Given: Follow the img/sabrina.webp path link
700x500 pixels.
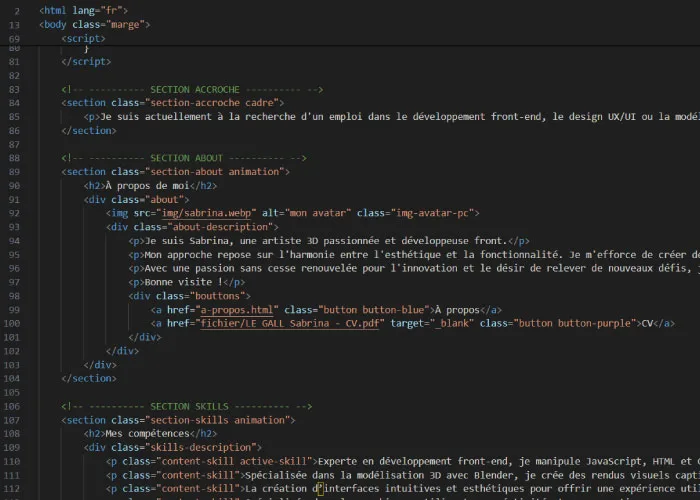Looking at the screenshot, I should 206,213.
